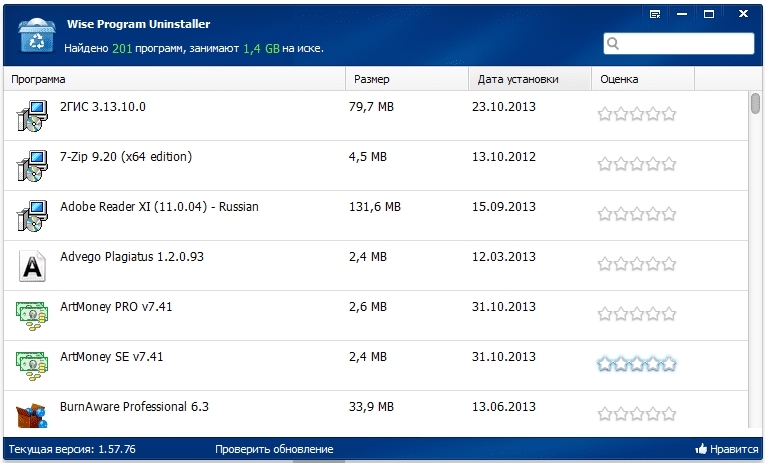Click the Wise Program Uninstaller recycle bin logo
The height and width of the screenshot is (463, 765).
[37, 35]
